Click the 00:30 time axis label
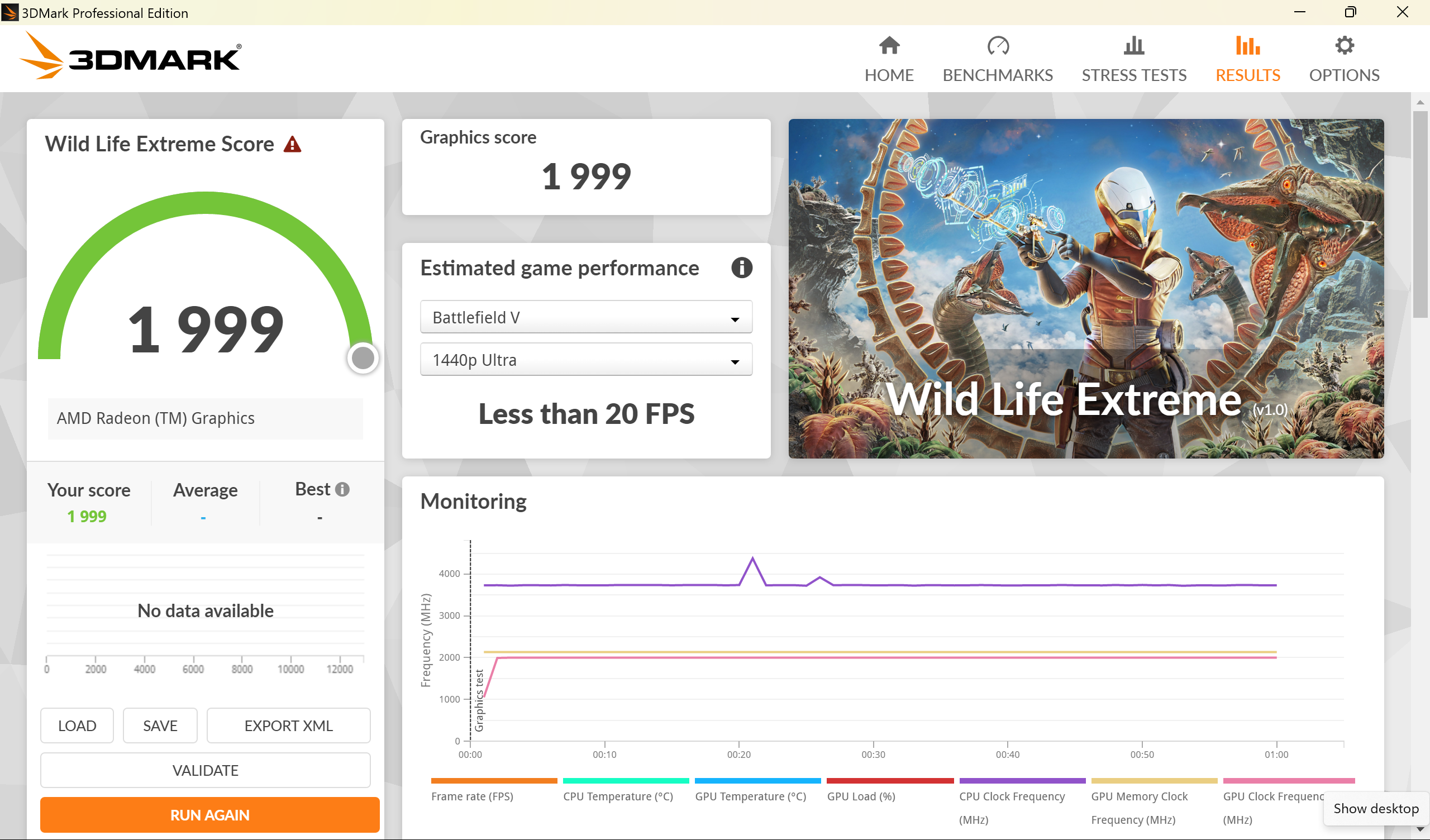 click(873, 755)
